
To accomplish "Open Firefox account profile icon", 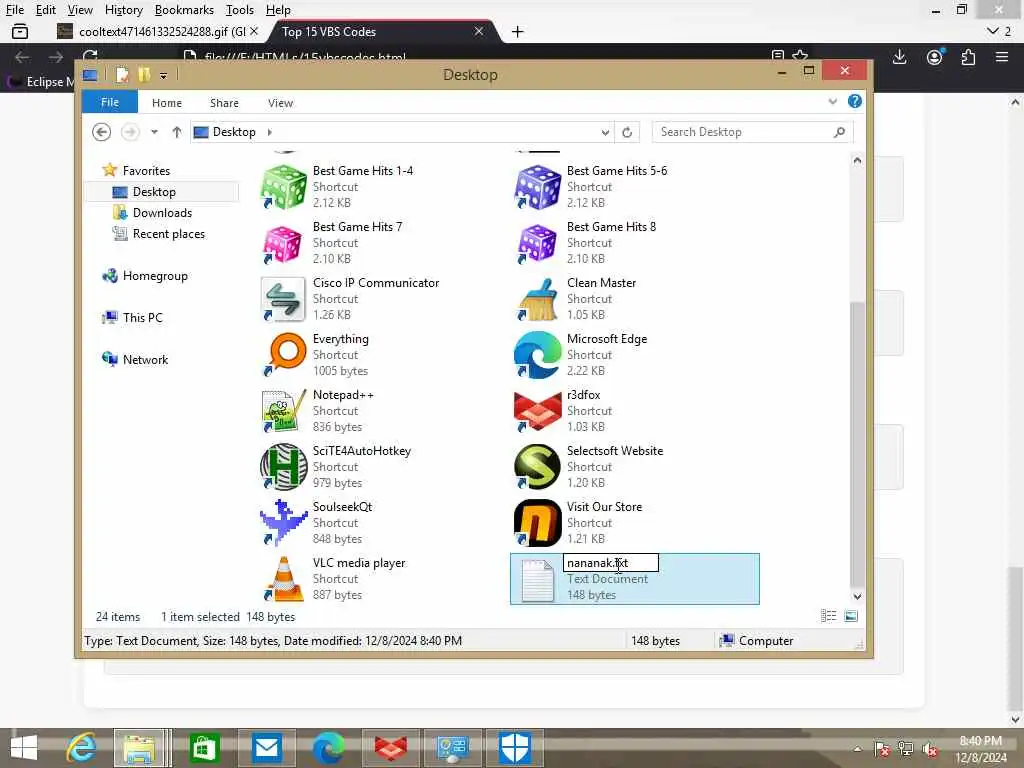I will (x=935, y=57).
